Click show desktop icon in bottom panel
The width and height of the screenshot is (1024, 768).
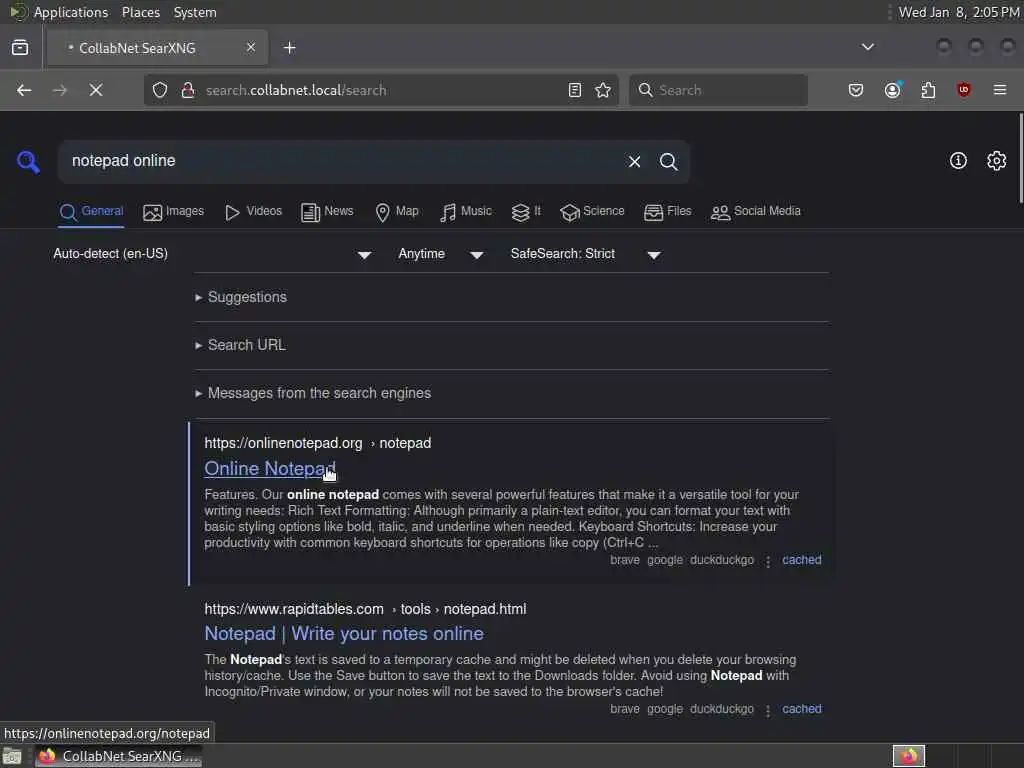12,757
